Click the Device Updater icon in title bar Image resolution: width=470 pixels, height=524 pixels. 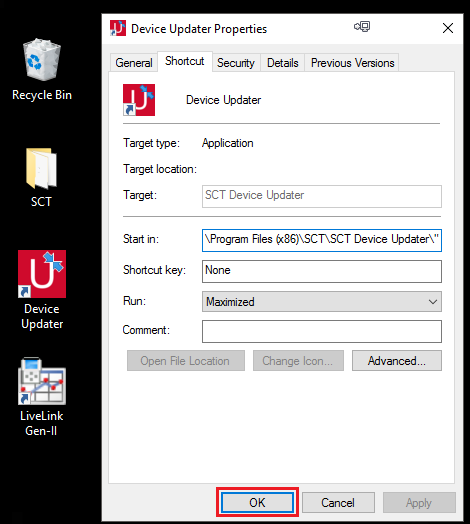[118, 28]
